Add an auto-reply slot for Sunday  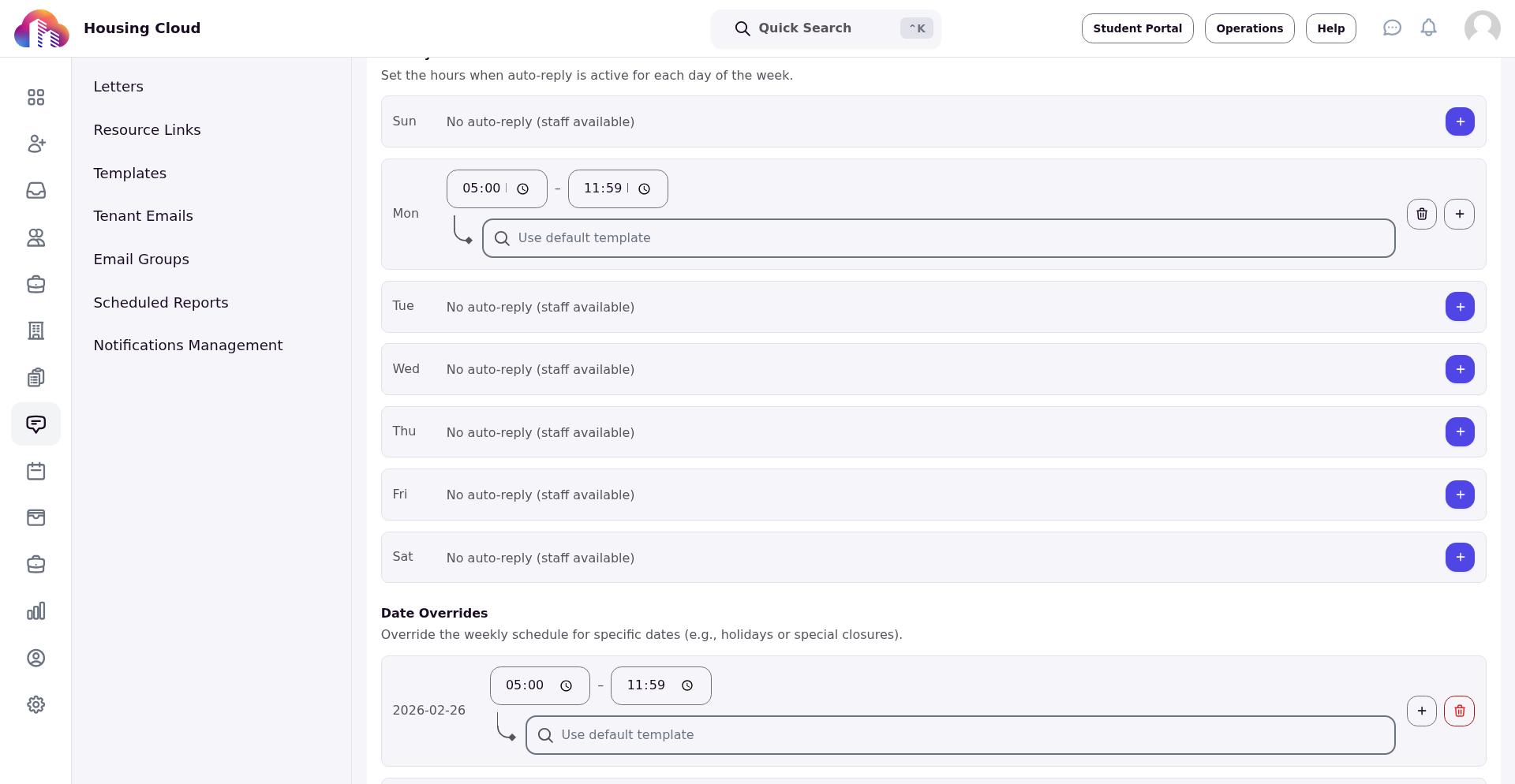click(1460, 121)
